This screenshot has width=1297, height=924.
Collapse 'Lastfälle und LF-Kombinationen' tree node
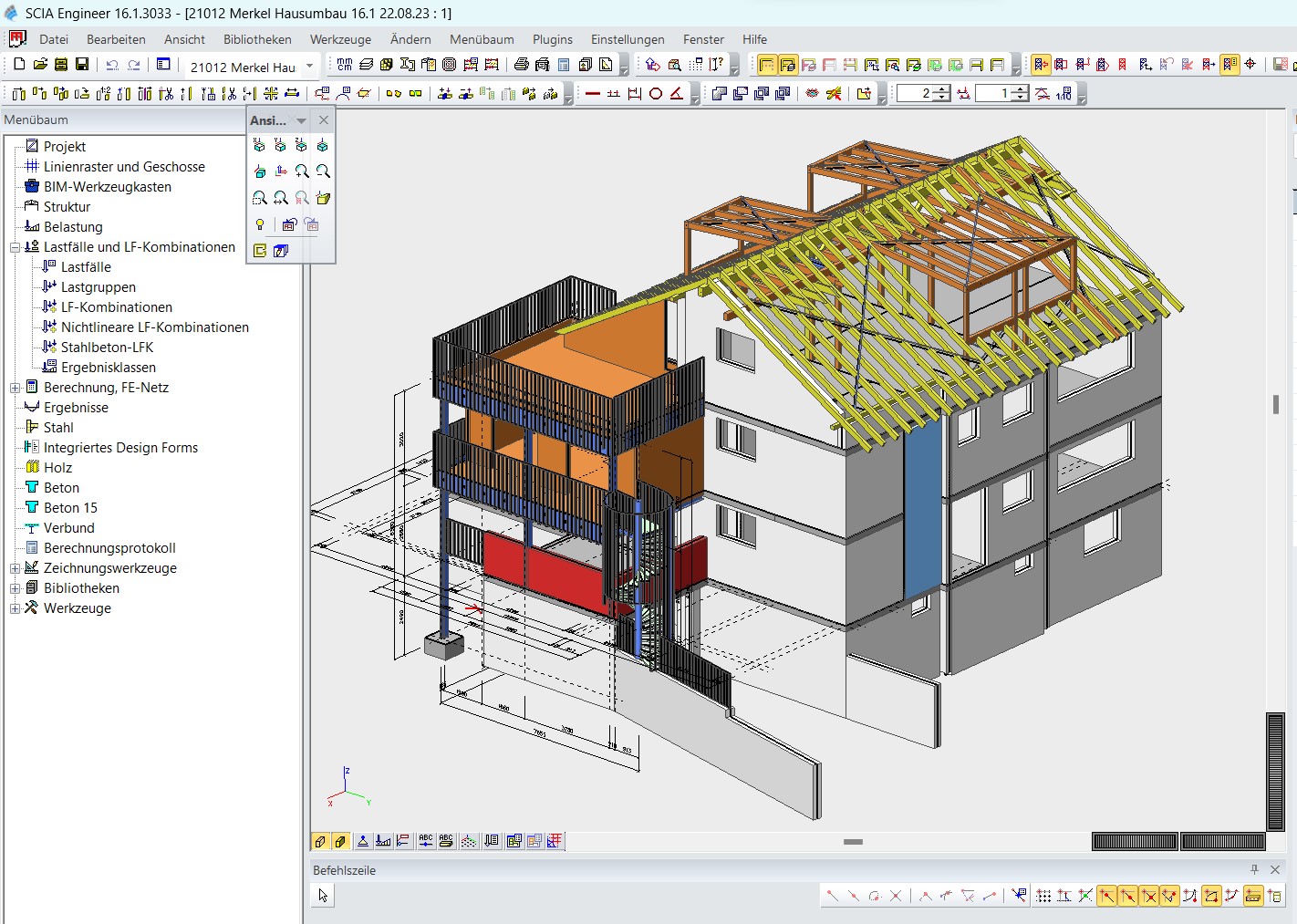tap(15, 247)
